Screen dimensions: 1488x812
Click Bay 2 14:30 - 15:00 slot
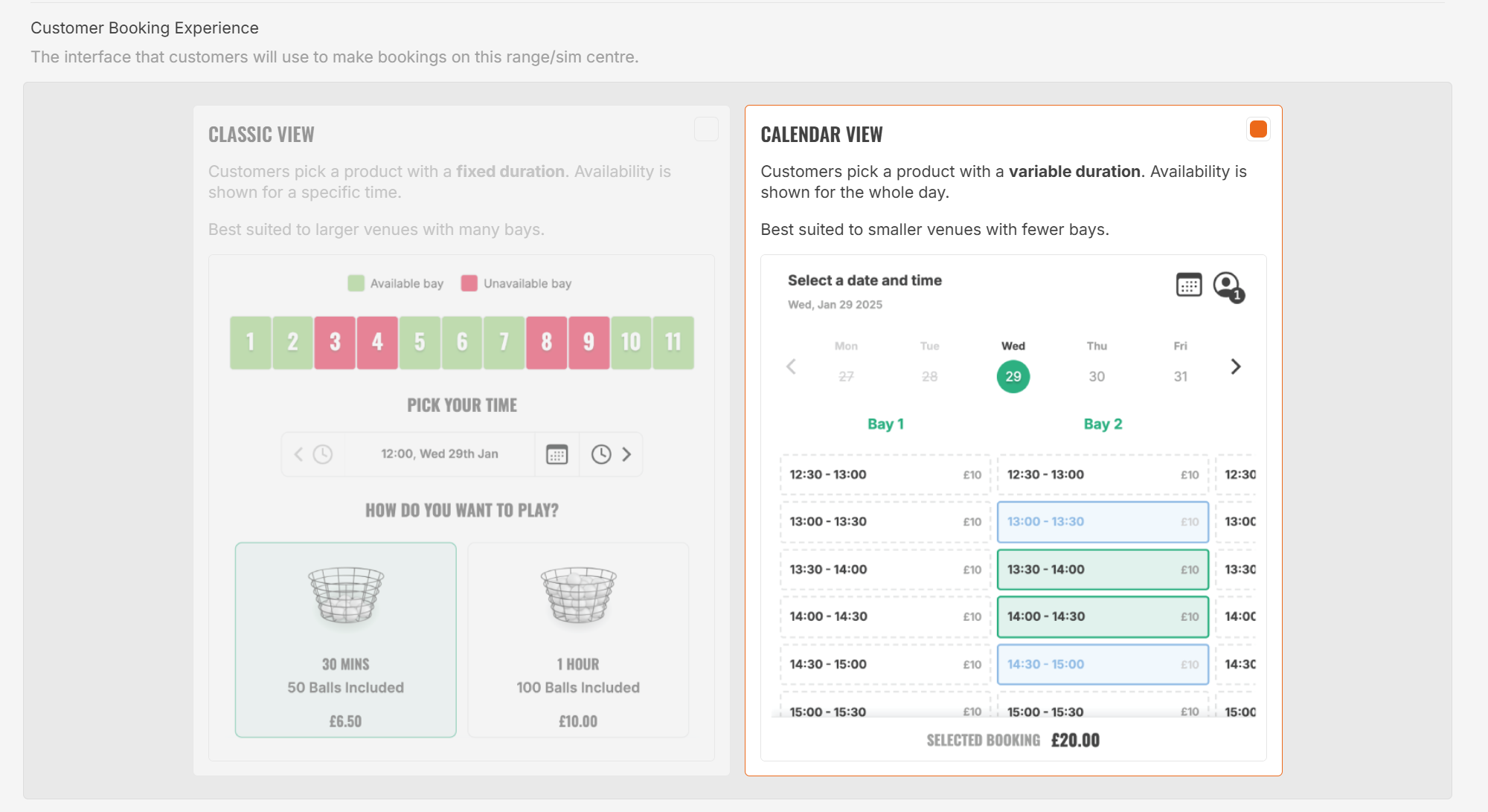[x=1103, y=665]
